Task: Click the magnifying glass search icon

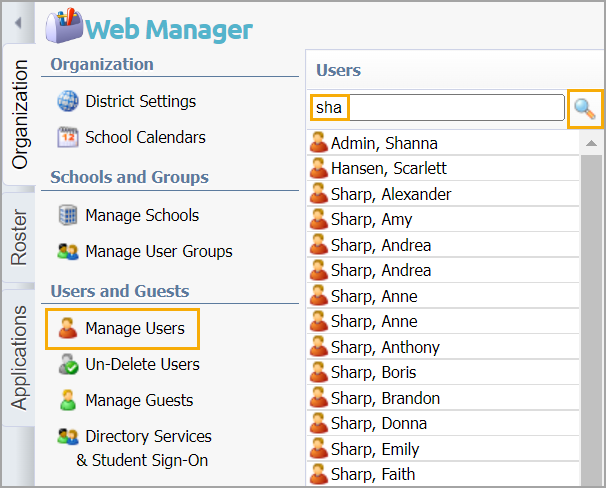Action: (x=585, y=108)
